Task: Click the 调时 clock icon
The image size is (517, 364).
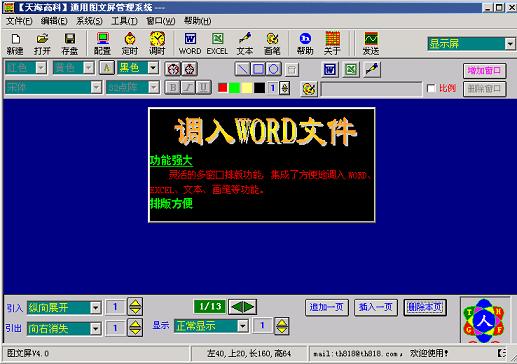Action: (157, 44)
